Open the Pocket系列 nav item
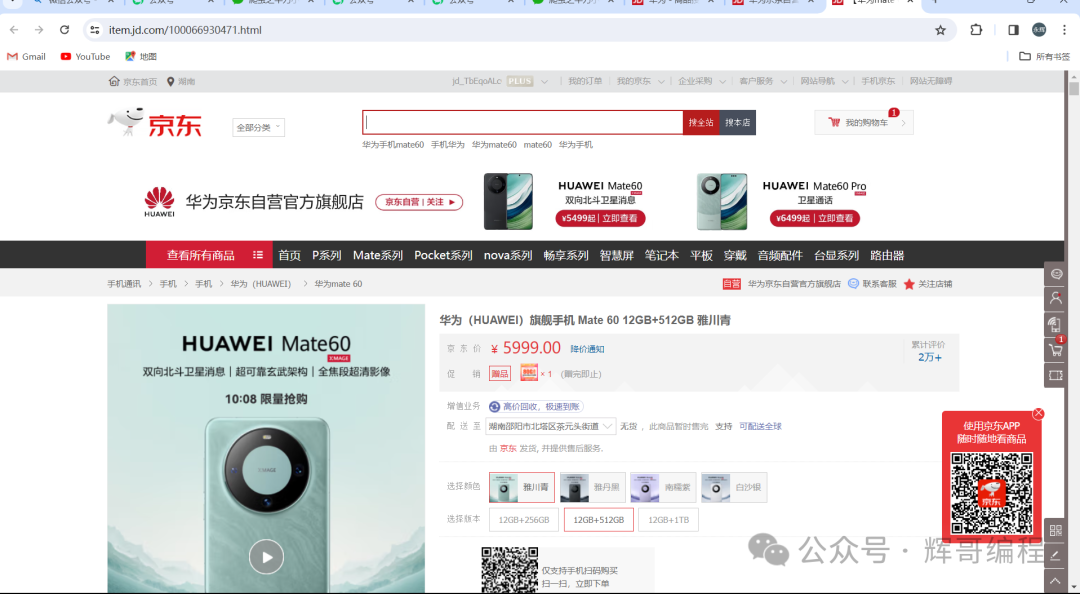The height and width of the screenshot is (594, 1080). 443,255
